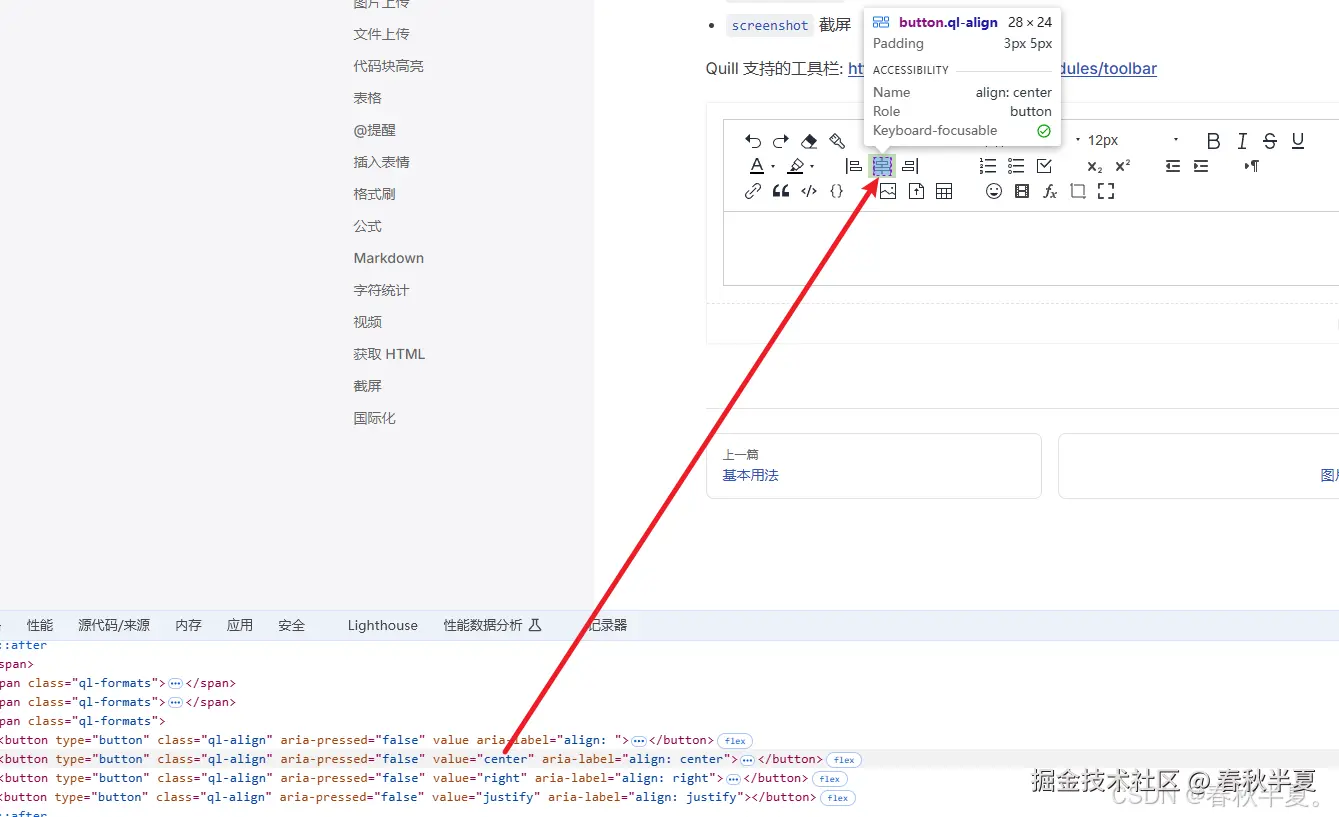Switch to the Lighthouse tab in DevTools
The image size is (1339, 817).
[382, 624]
